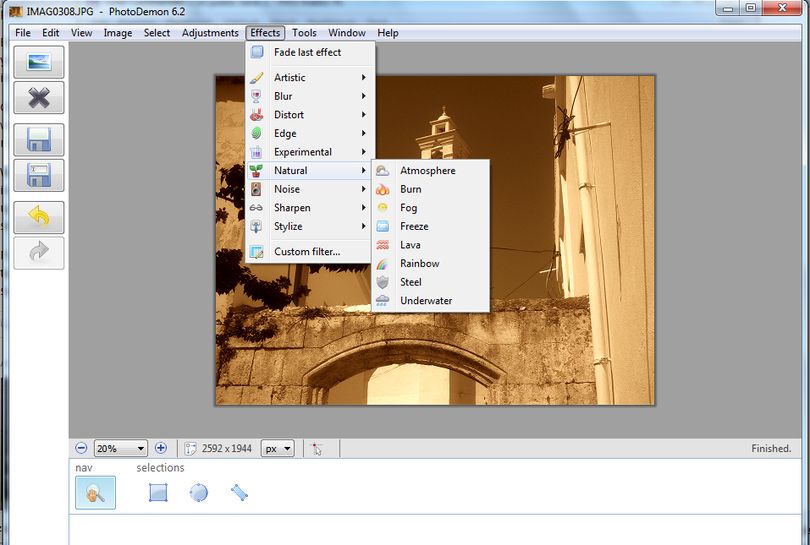Zoom in with the plus button
810x545 pixels.
(161, 448)
